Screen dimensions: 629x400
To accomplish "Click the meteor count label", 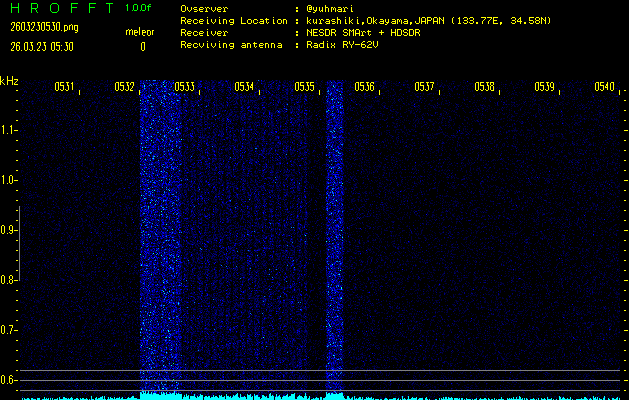I will [x=140, y=33].
